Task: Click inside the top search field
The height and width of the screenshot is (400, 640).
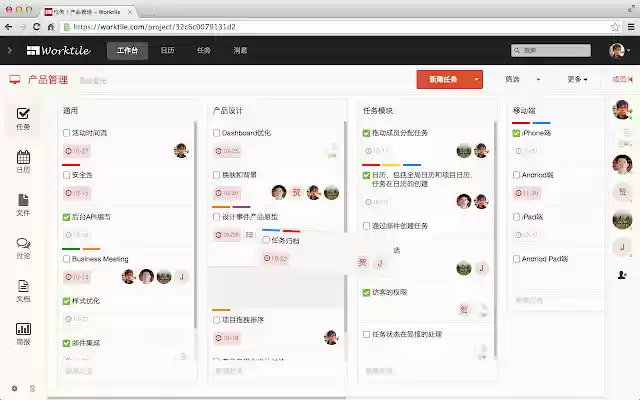Action: point(551,51)
